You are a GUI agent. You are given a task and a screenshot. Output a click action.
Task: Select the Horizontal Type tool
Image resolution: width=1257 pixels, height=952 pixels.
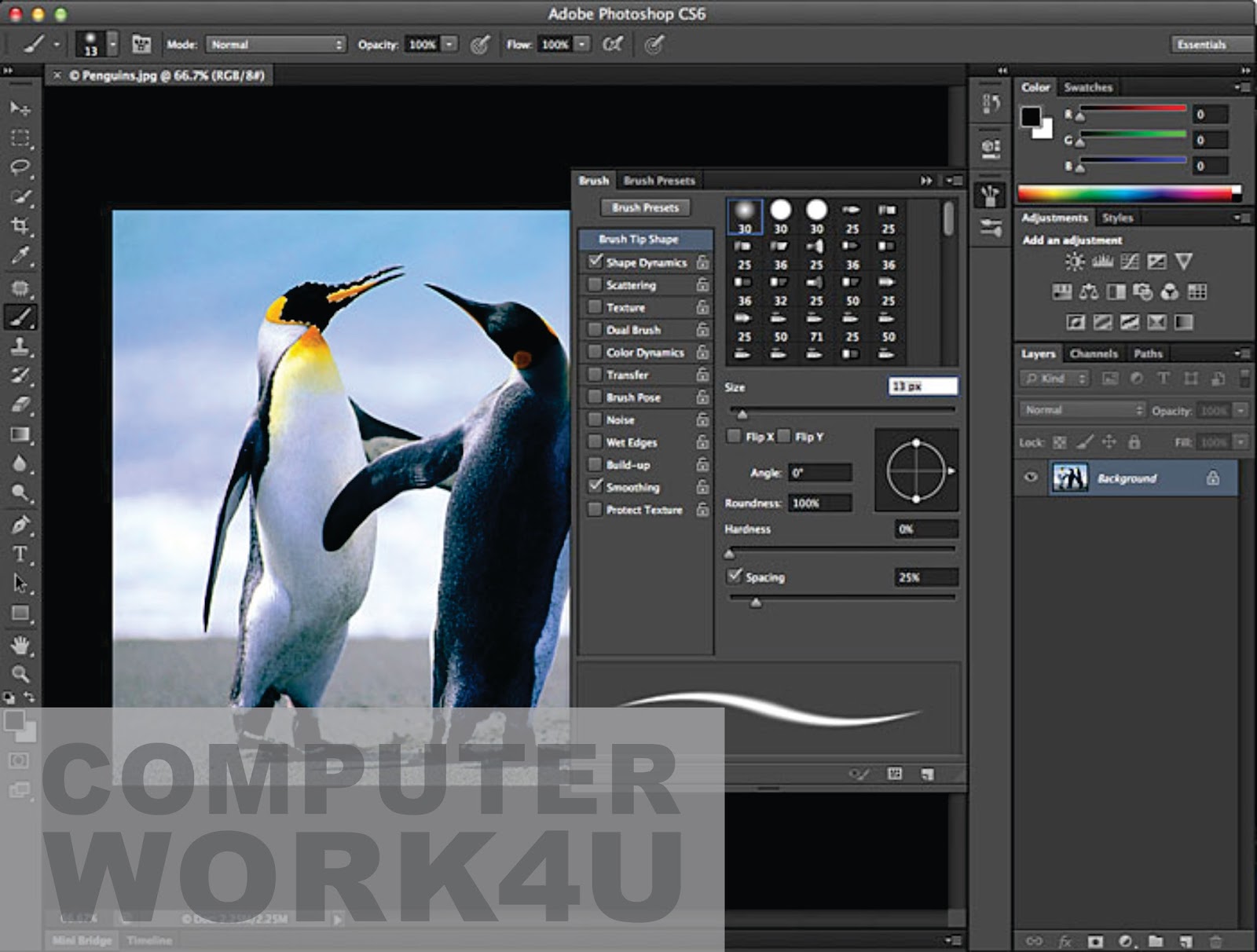tap(20, 555)
